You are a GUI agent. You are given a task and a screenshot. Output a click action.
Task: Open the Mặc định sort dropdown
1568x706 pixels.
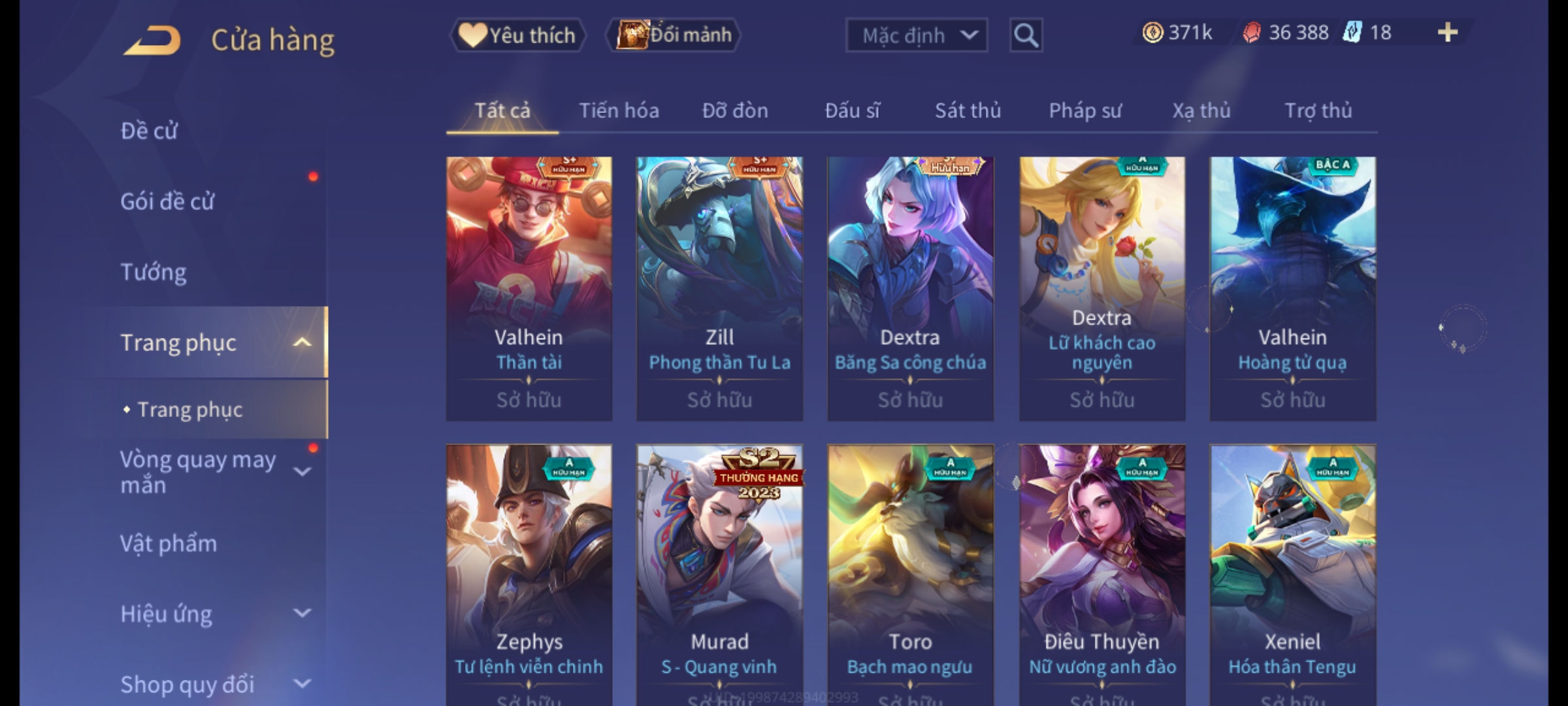pos(916,35)
